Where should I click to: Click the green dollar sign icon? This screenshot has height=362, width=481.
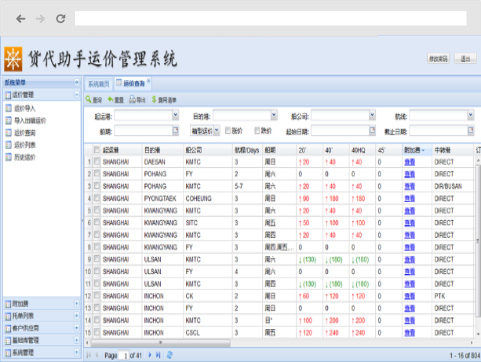[154, 99]
